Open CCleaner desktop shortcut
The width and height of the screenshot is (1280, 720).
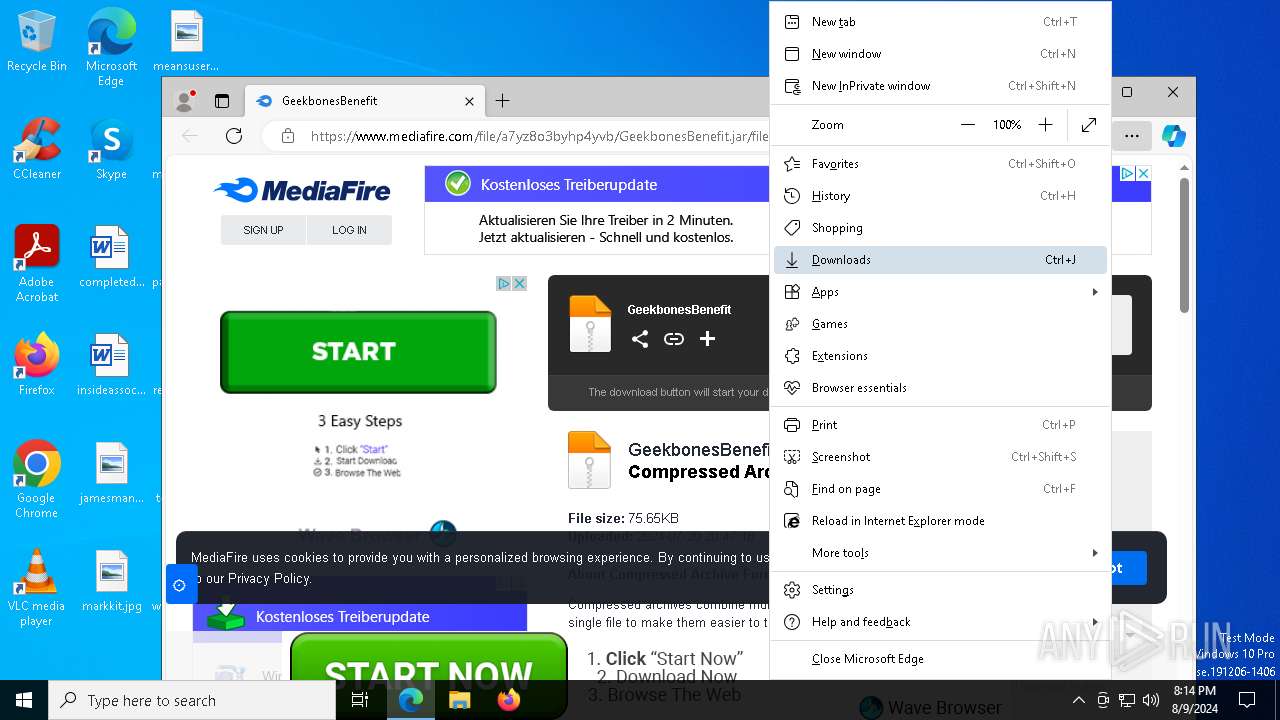click(x=37, y=149)
